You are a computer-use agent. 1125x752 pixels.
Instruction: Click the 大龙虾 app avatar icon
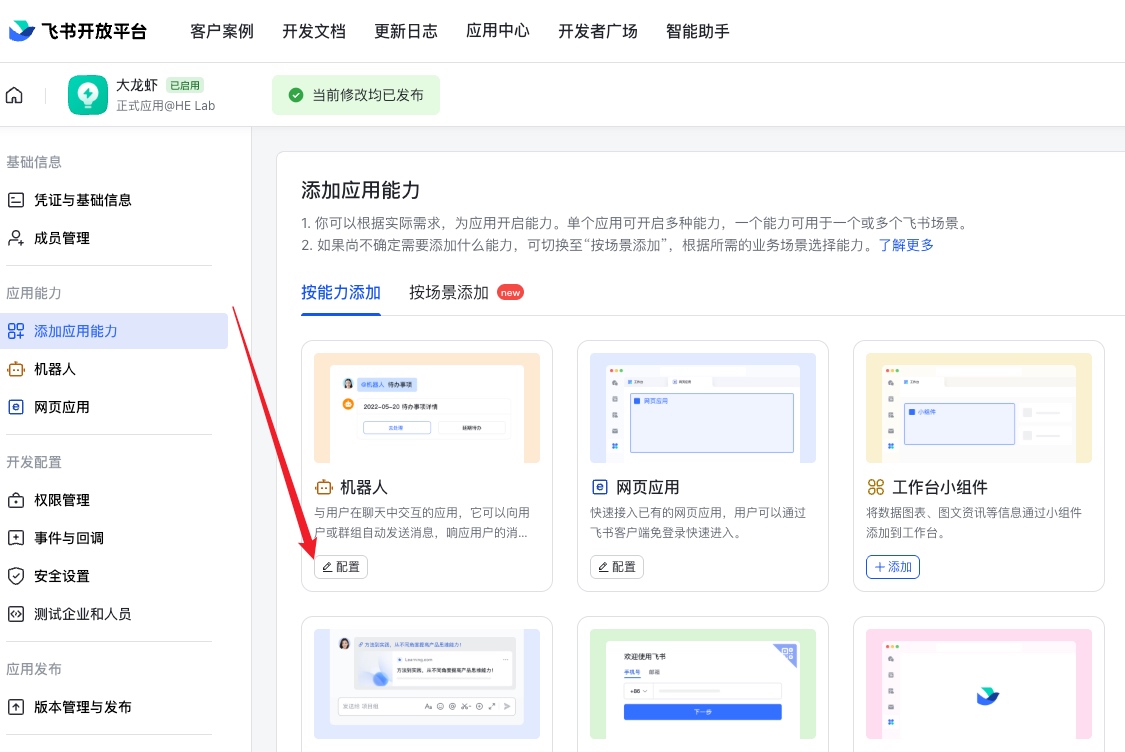(x=88, y=95)
